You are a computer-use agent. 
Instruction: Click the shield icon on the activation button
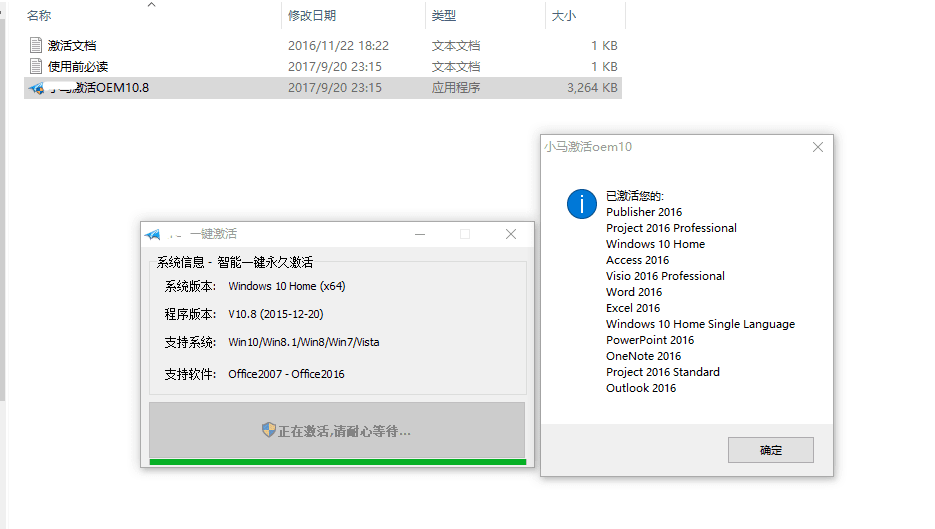point(269,429)
